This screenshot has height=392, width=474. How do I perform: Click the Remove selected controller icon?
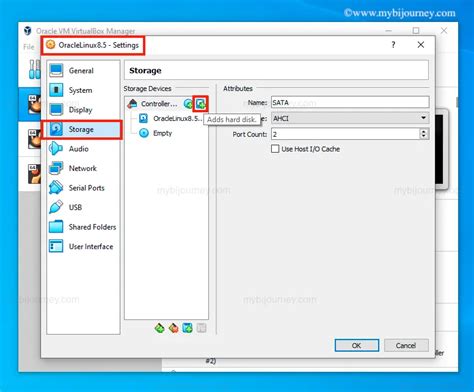[173, 328]
